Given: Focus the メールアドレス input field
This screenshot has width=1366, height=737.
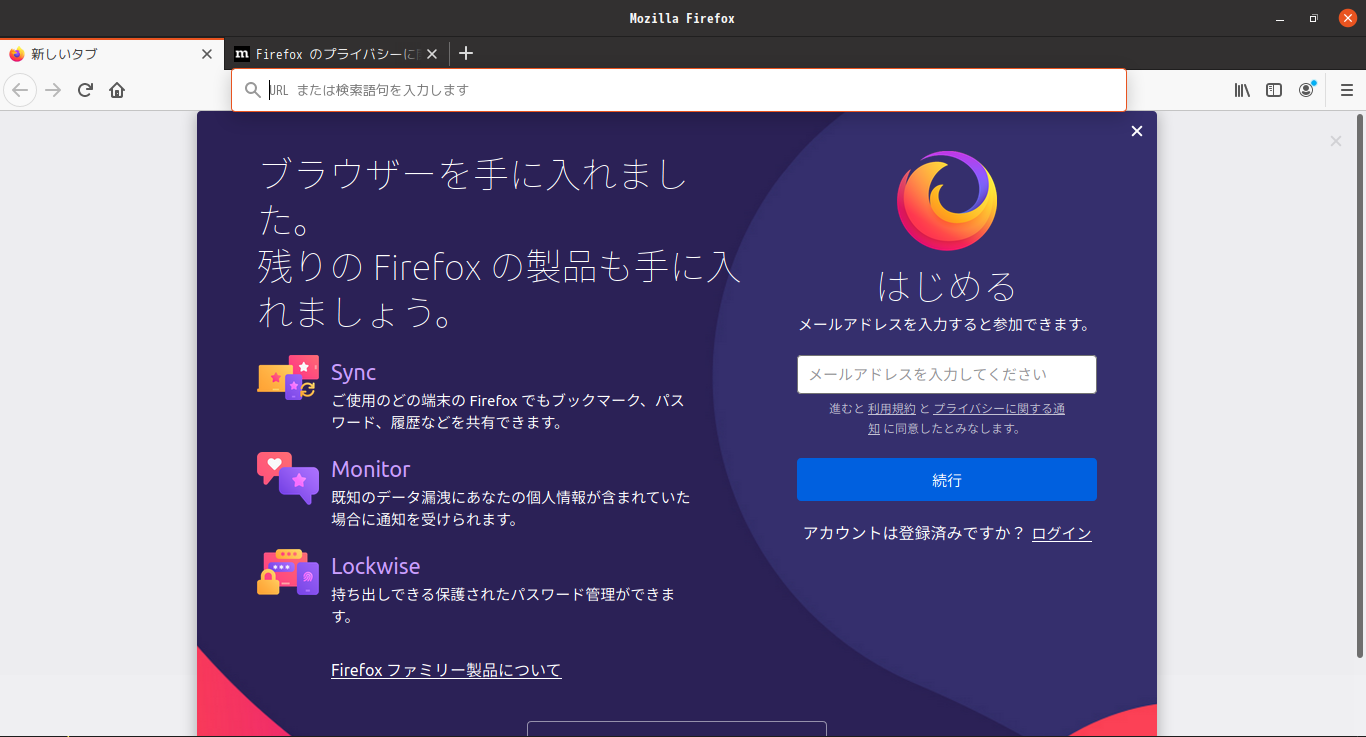Looking at the screenshot, I should (x=946, y=374).
